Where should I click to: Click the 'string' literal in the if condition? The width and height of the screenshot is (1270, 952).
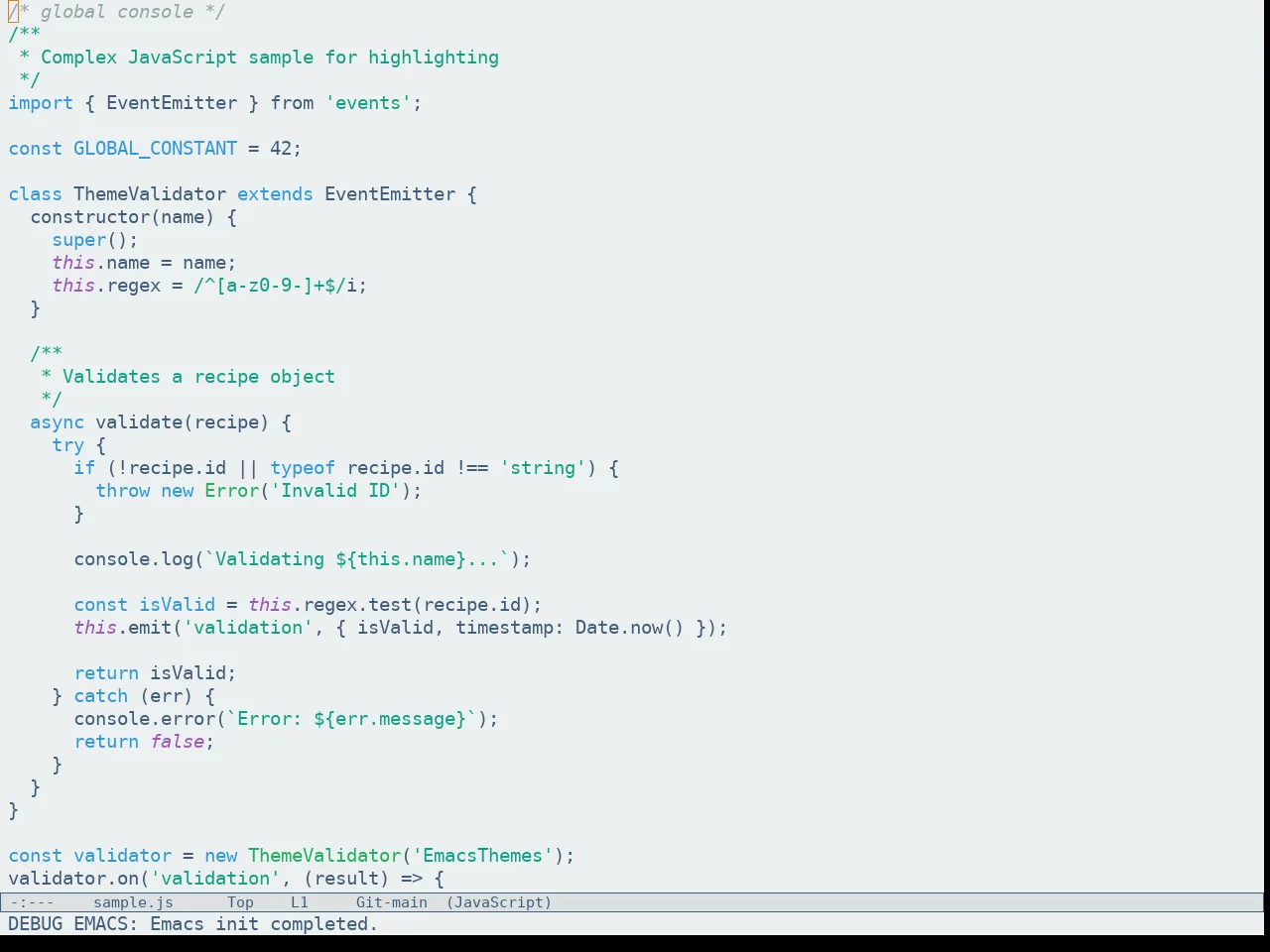(543, 468)
